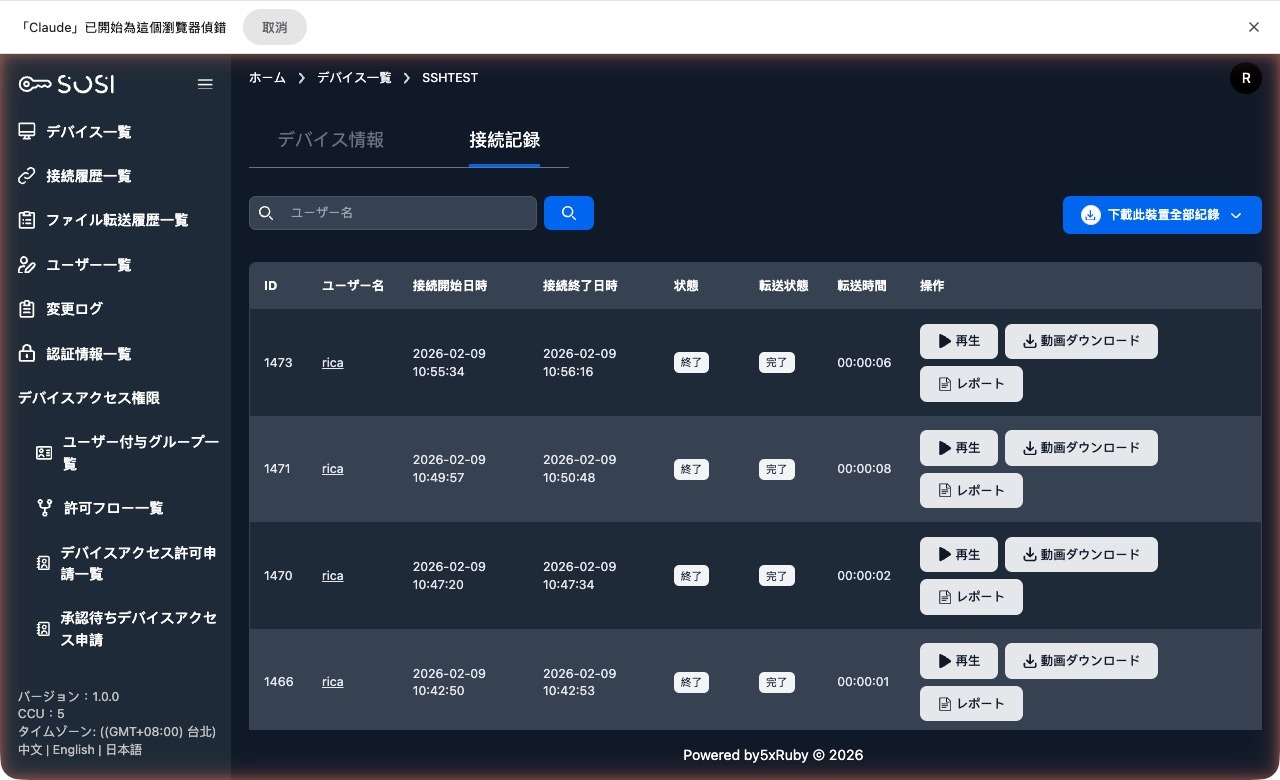This screenshot has height=780, width=1280.
Task: Click the 変更ログ document icon
Action: pos(27,308)
